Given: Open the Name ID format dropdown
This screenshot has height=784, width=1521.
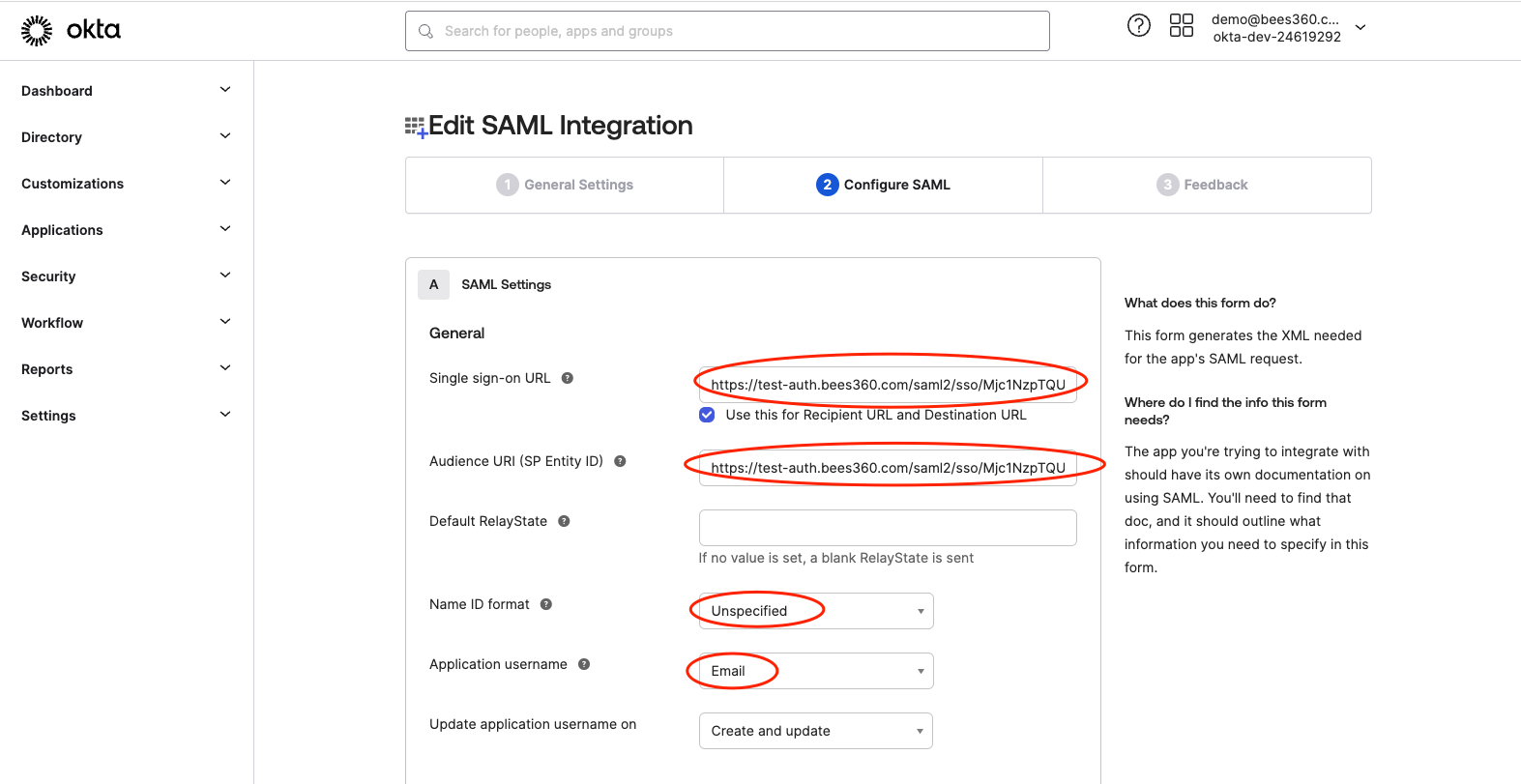Looking at the screenshot, I should pos(816,611).
